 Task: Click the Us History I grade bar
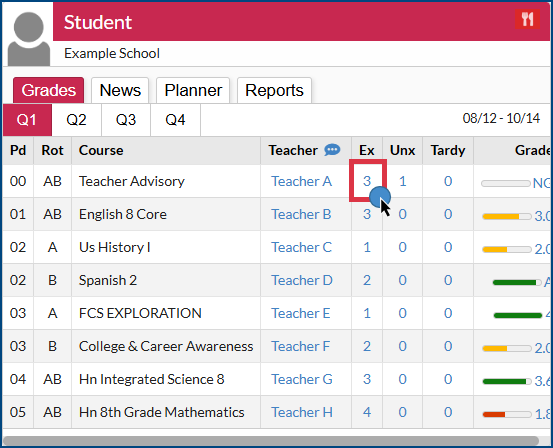tap(506, 249)
